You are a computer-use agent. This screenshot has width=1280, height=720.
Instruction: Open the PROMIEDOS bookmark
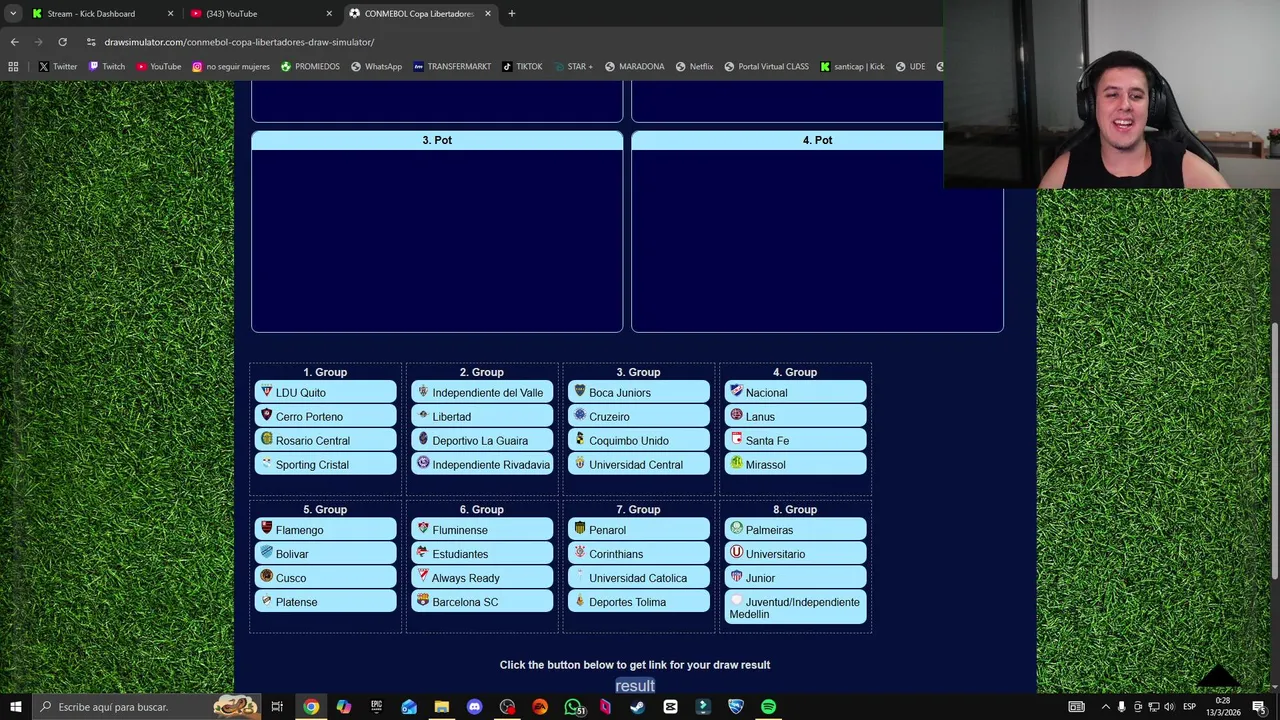point(310,67)
